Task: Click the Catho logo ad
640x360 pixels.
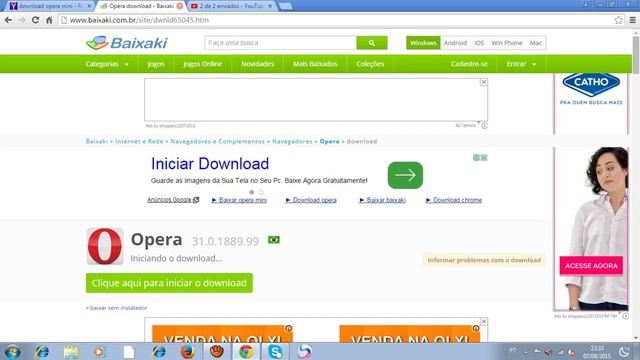Action: tap(591, 84)
